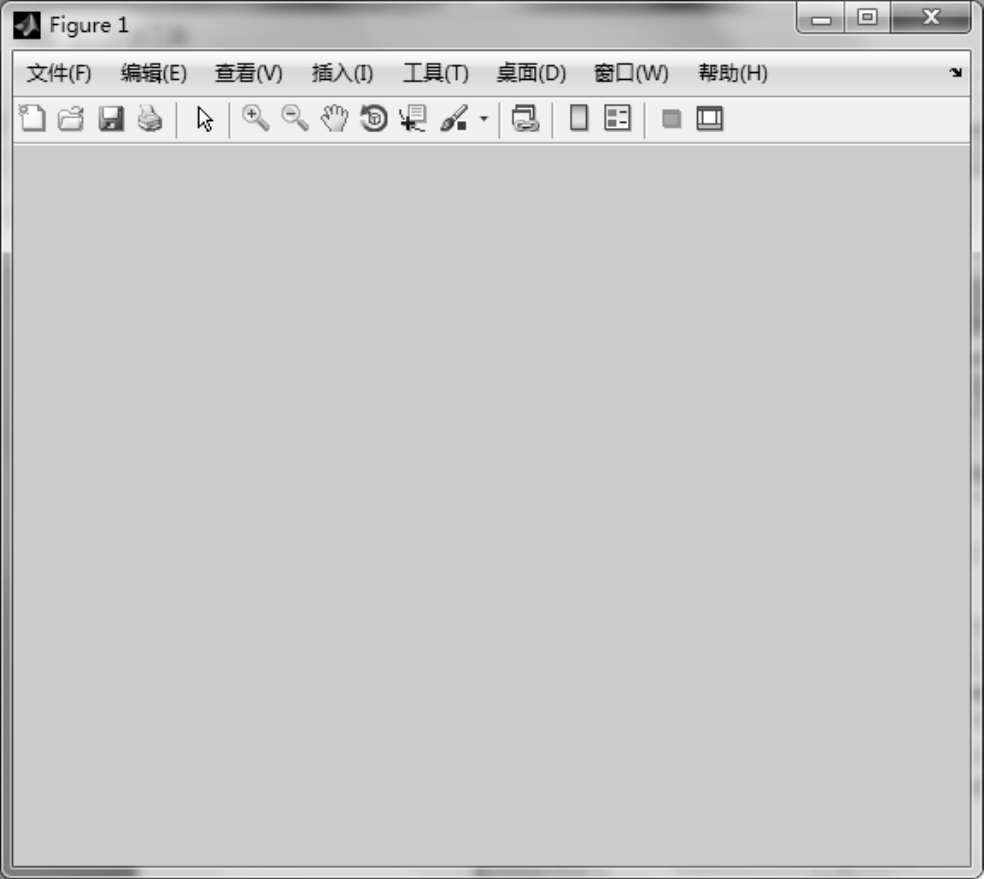The height and width of the screenshot is (879, 984).
Task: Select the Pan hand tool
Action: click(334, 119)
